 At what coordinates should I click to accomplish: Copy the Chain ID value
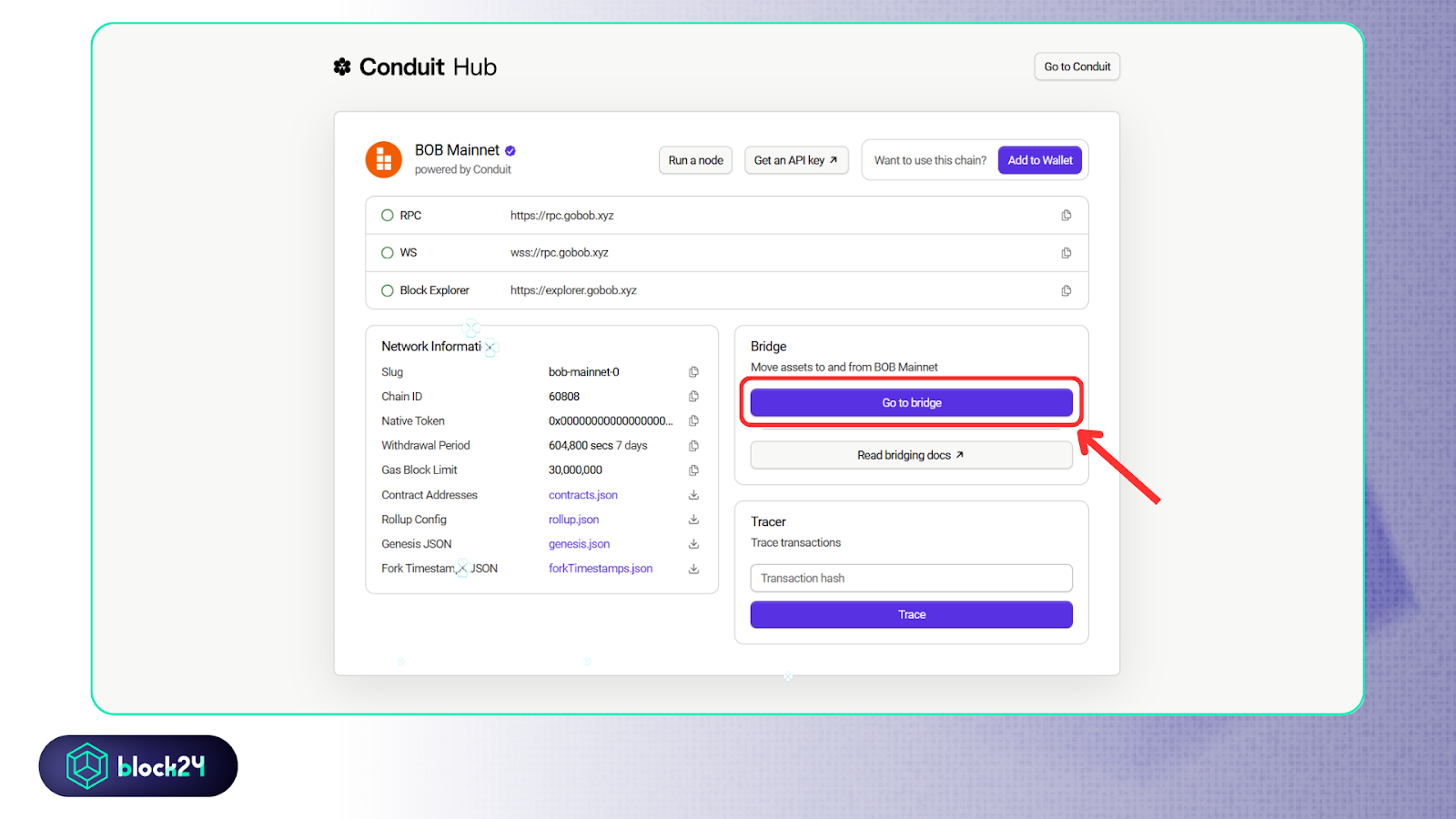[693, 397]
